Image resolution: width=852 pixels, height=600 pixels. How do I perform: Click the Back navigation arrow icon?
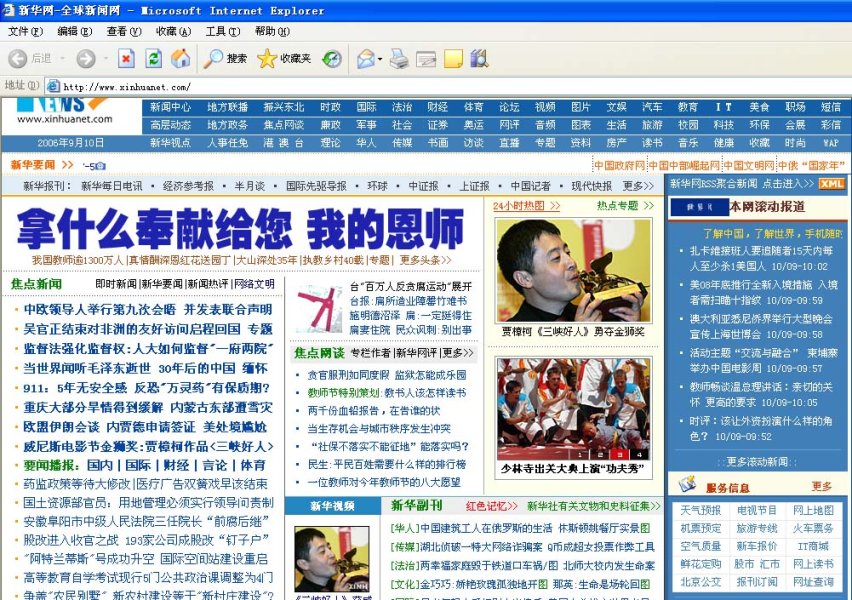tap(18, 58)
